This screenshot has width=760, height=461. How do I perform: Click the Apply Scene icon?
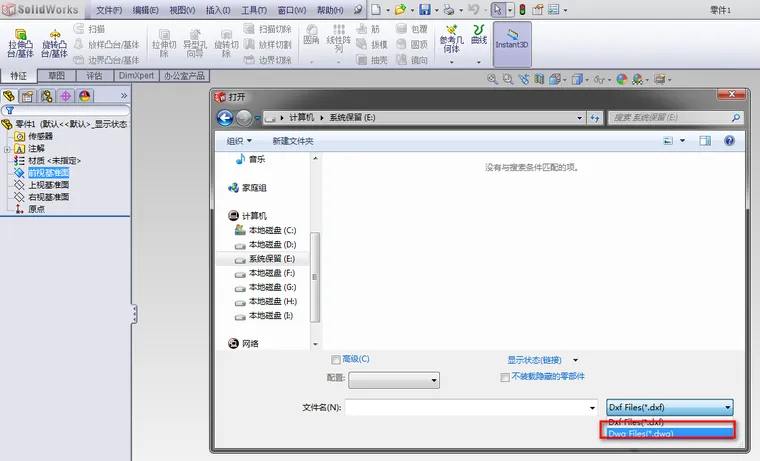click(637, 79)
